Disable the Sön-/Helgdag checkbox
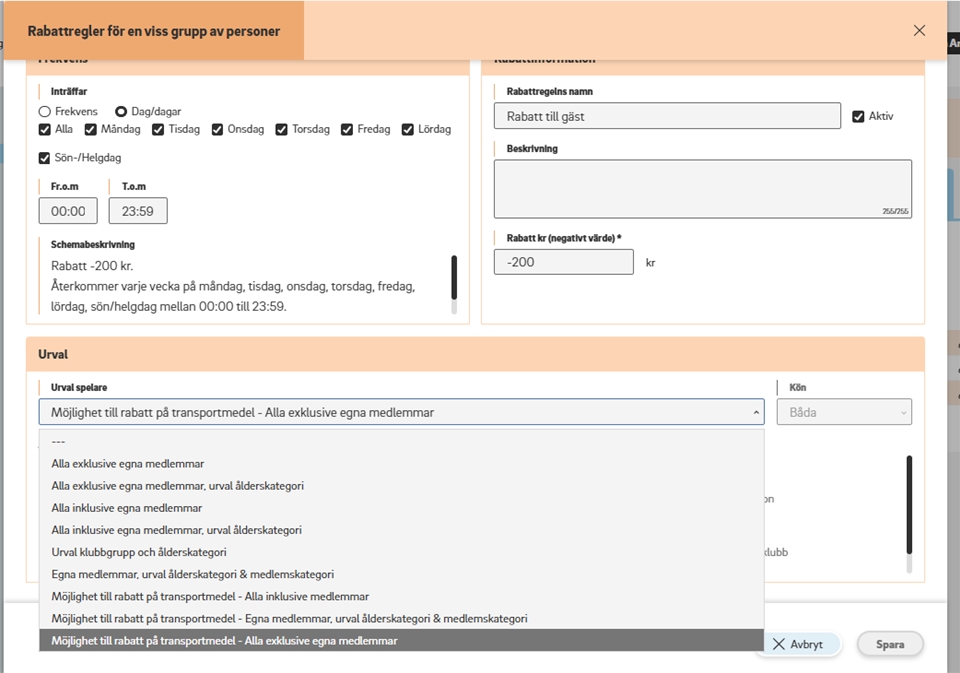 (45, 158)
